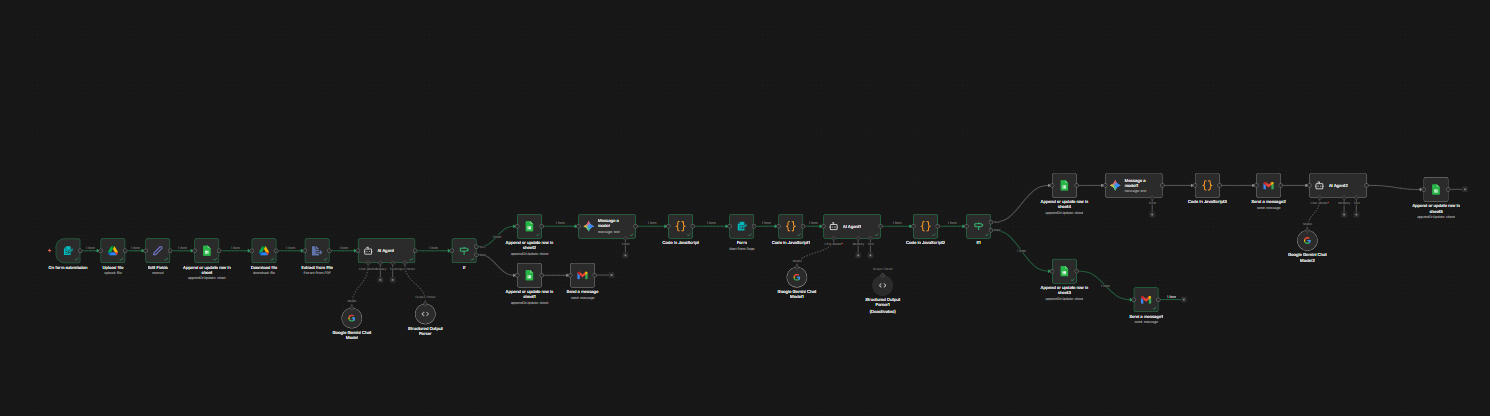Select the Message a model1 node
The width and height of the screenshot is (1490, 416).
pos(1134,186)
